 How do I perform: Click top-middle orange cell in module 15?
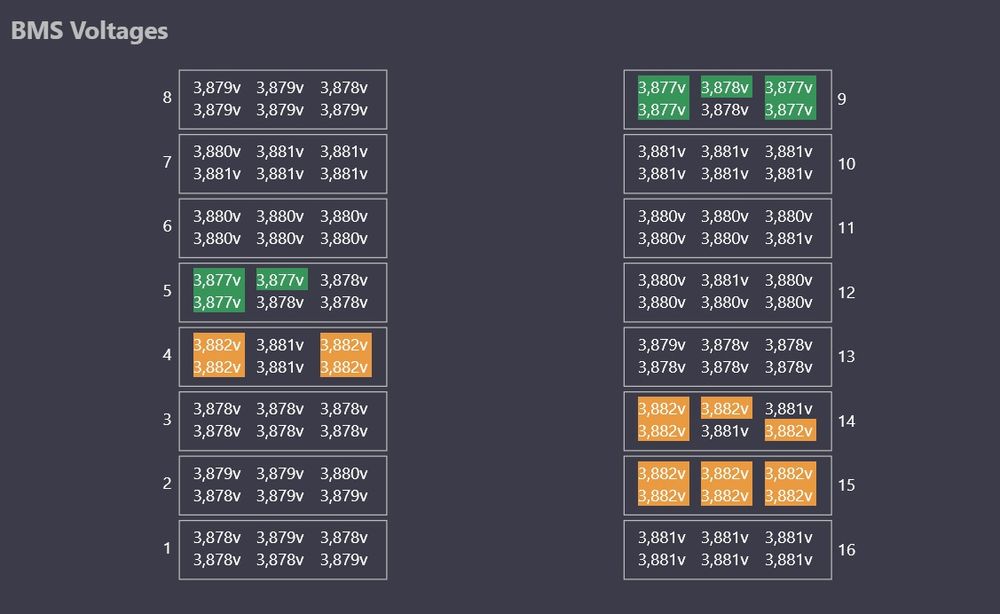point(726,474)
